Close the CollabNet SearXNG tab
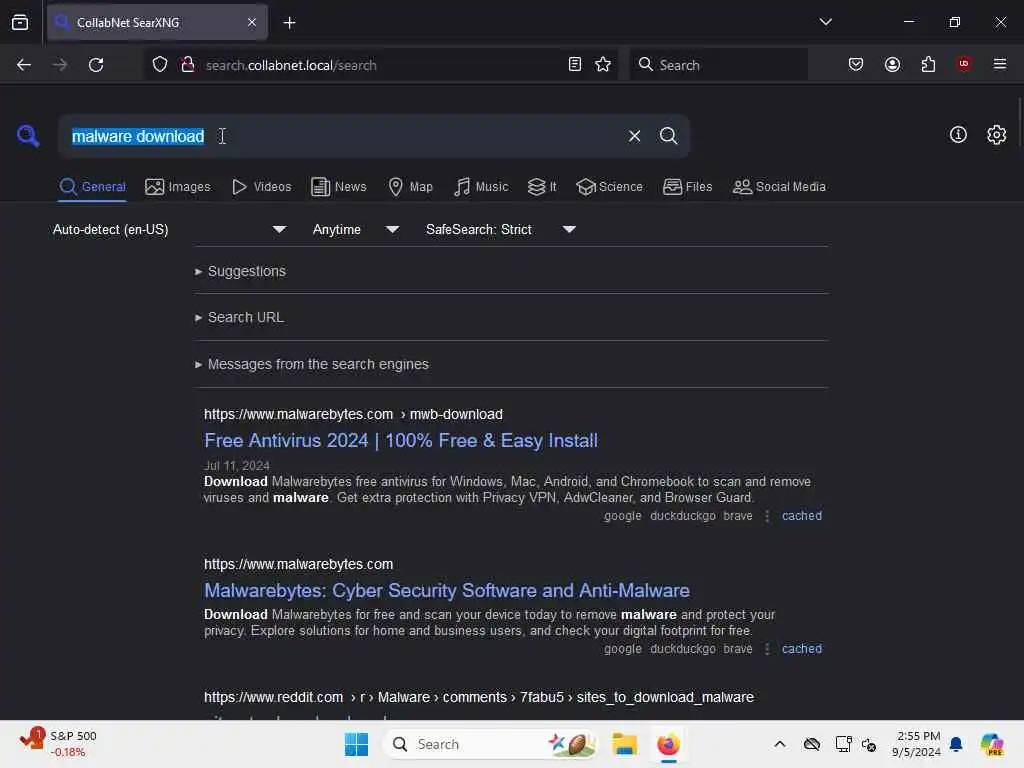The width and height of the screenshot is (1024, 768). (x=252, y=22)
